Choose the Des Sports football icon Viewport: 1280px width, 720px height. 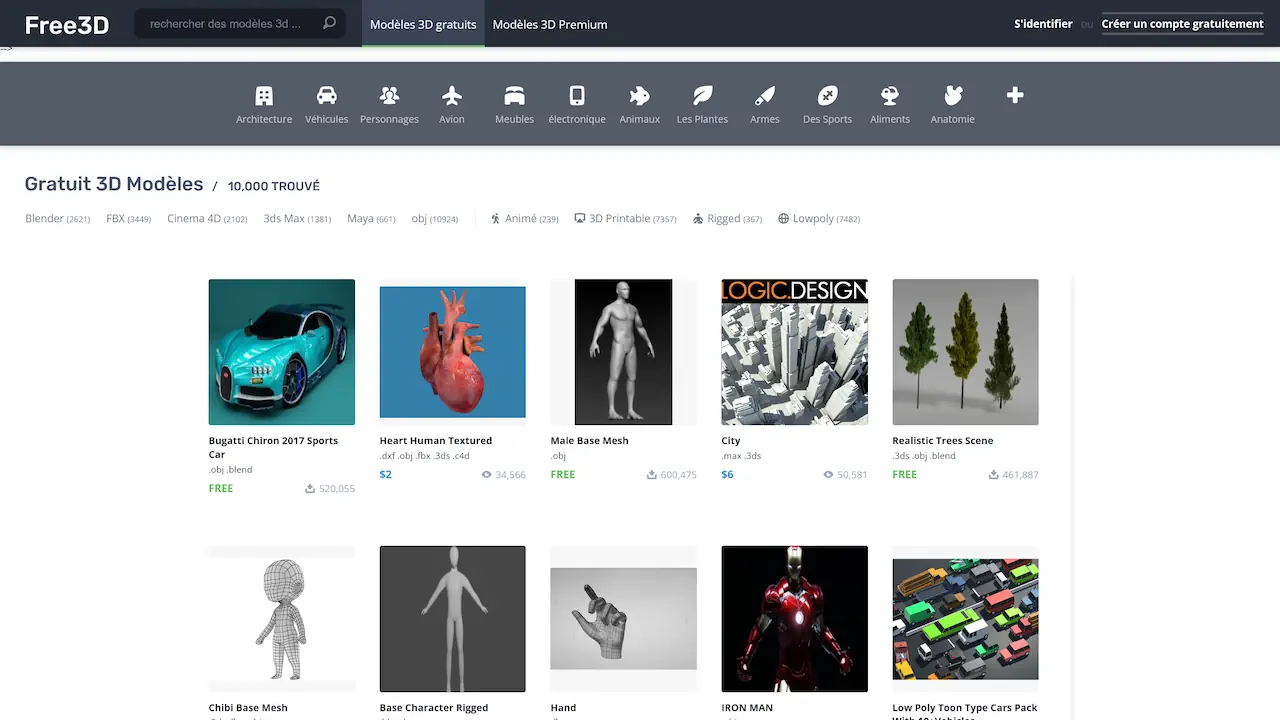pyautogui.click(x=827, y=96)
